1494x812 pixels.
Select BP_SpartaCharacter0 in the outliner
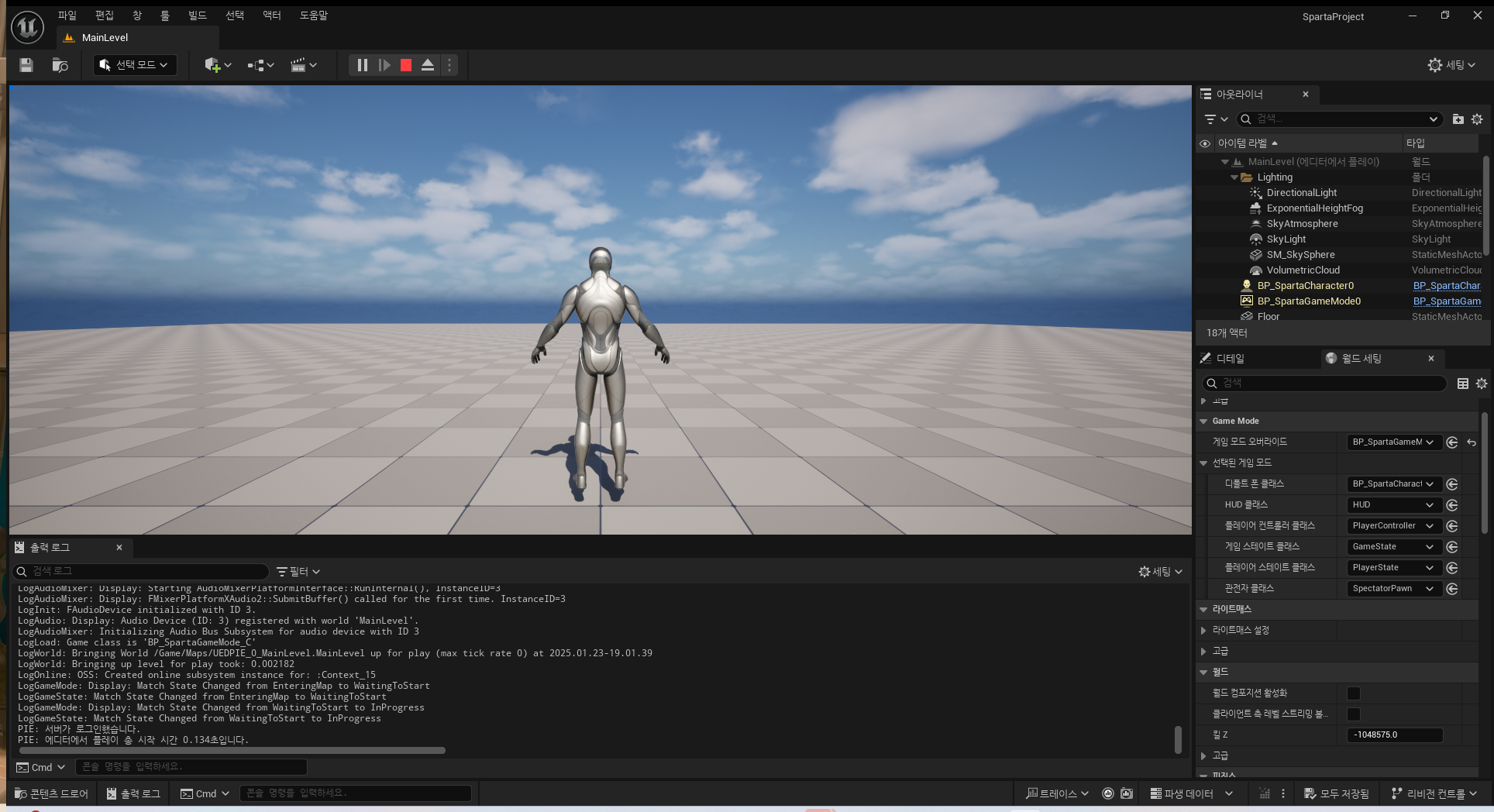(x=1305, y=286)
